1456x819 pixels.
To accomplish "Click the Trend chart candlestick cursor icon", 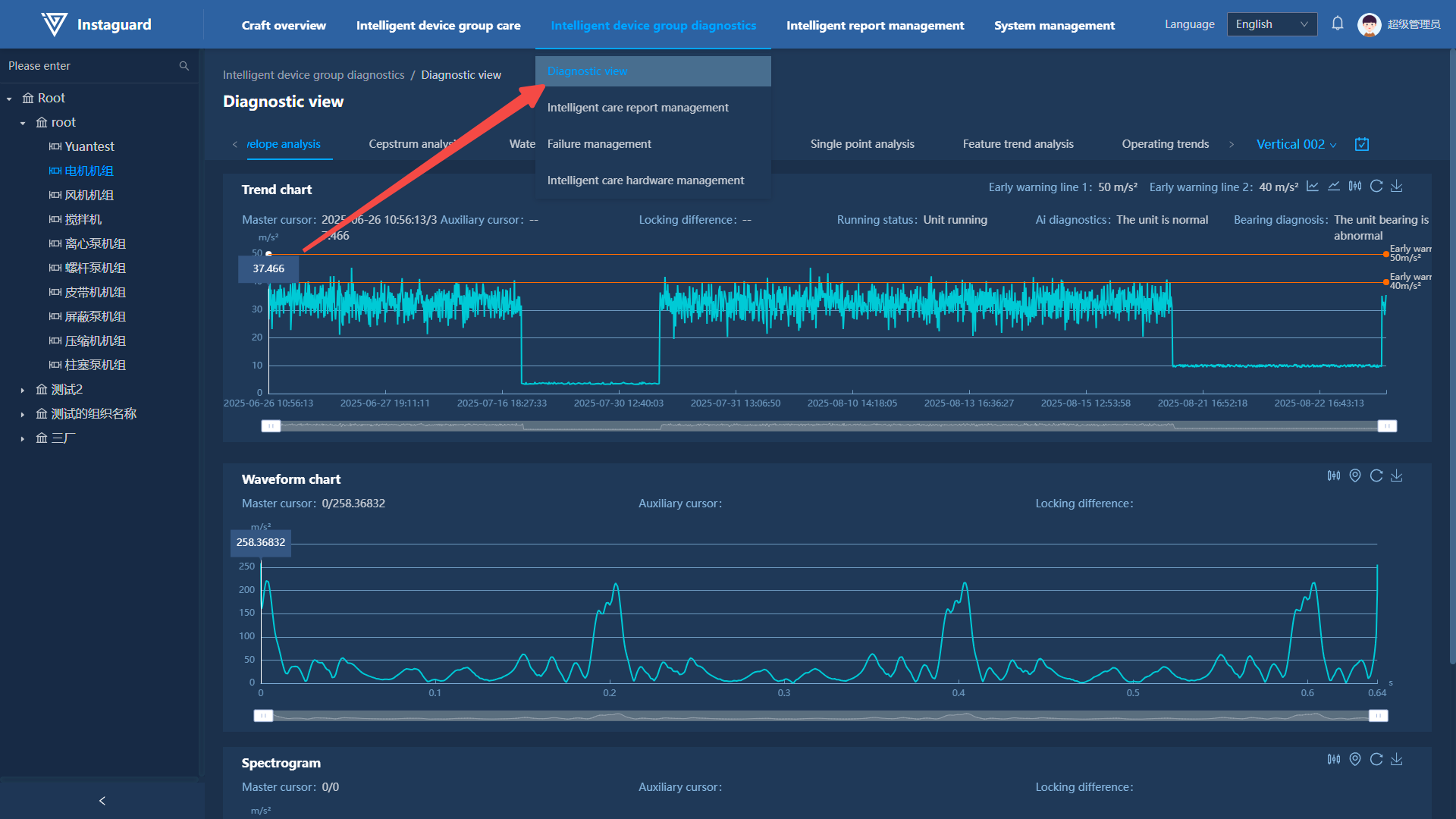I will click(x=1355, y=187).
